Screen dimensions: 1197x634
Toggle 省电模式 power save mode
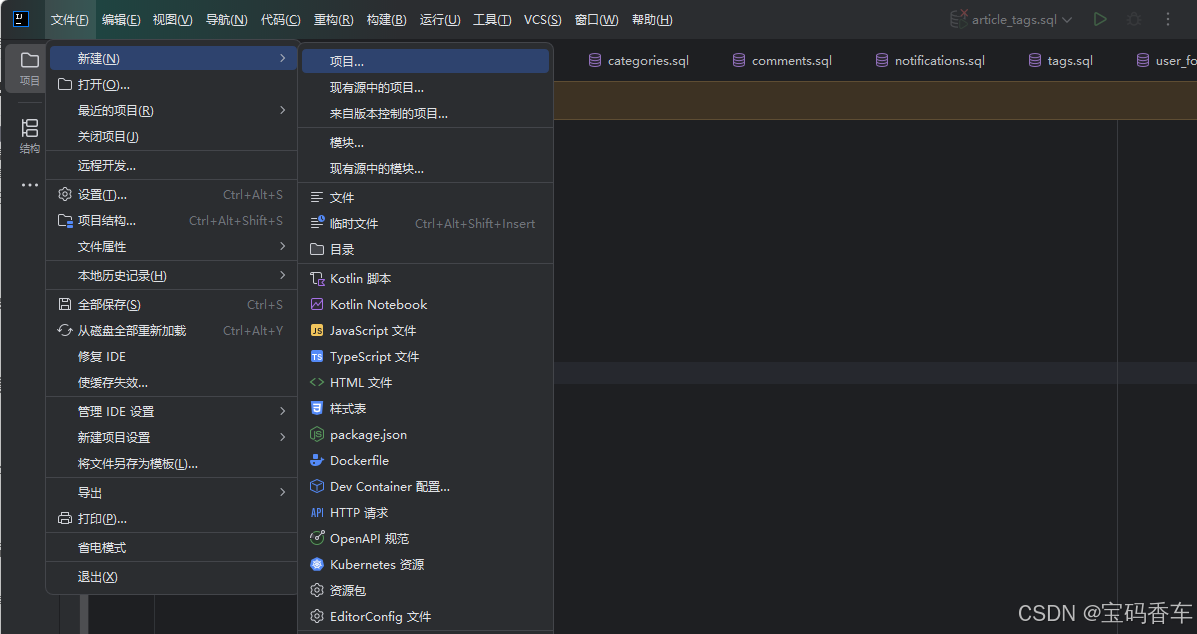coord(102,548)
